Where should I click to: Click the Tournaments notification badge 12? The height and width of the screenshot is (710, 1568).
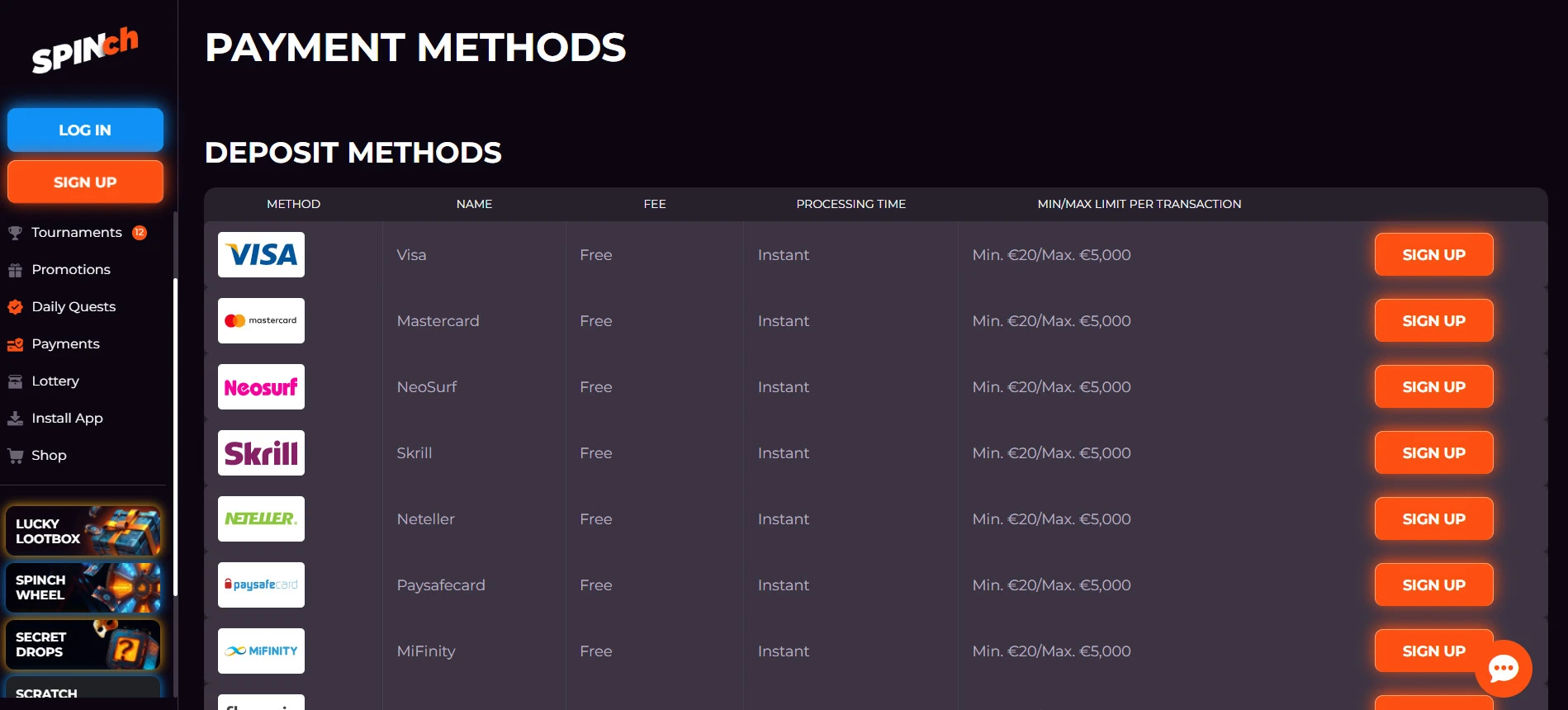pos(140,233)
